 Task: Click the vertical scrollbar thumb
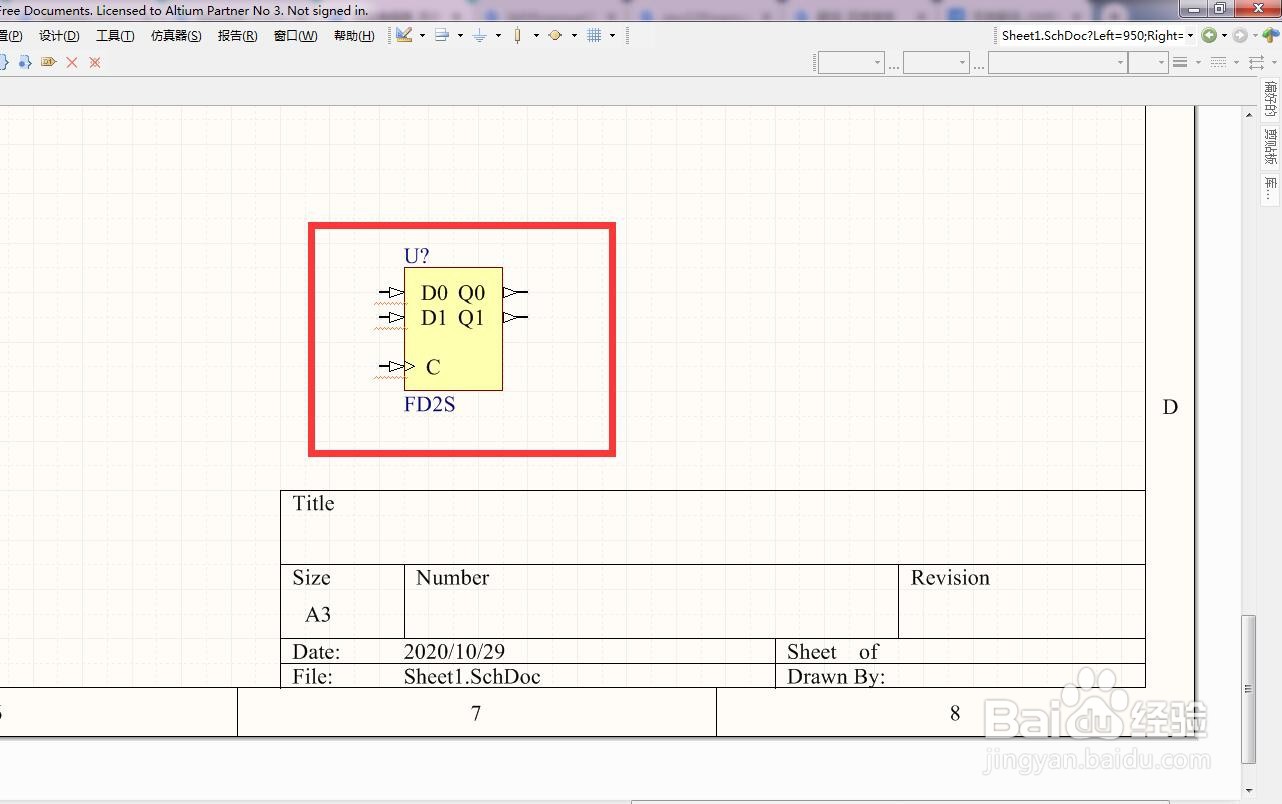coord(1249,689)
